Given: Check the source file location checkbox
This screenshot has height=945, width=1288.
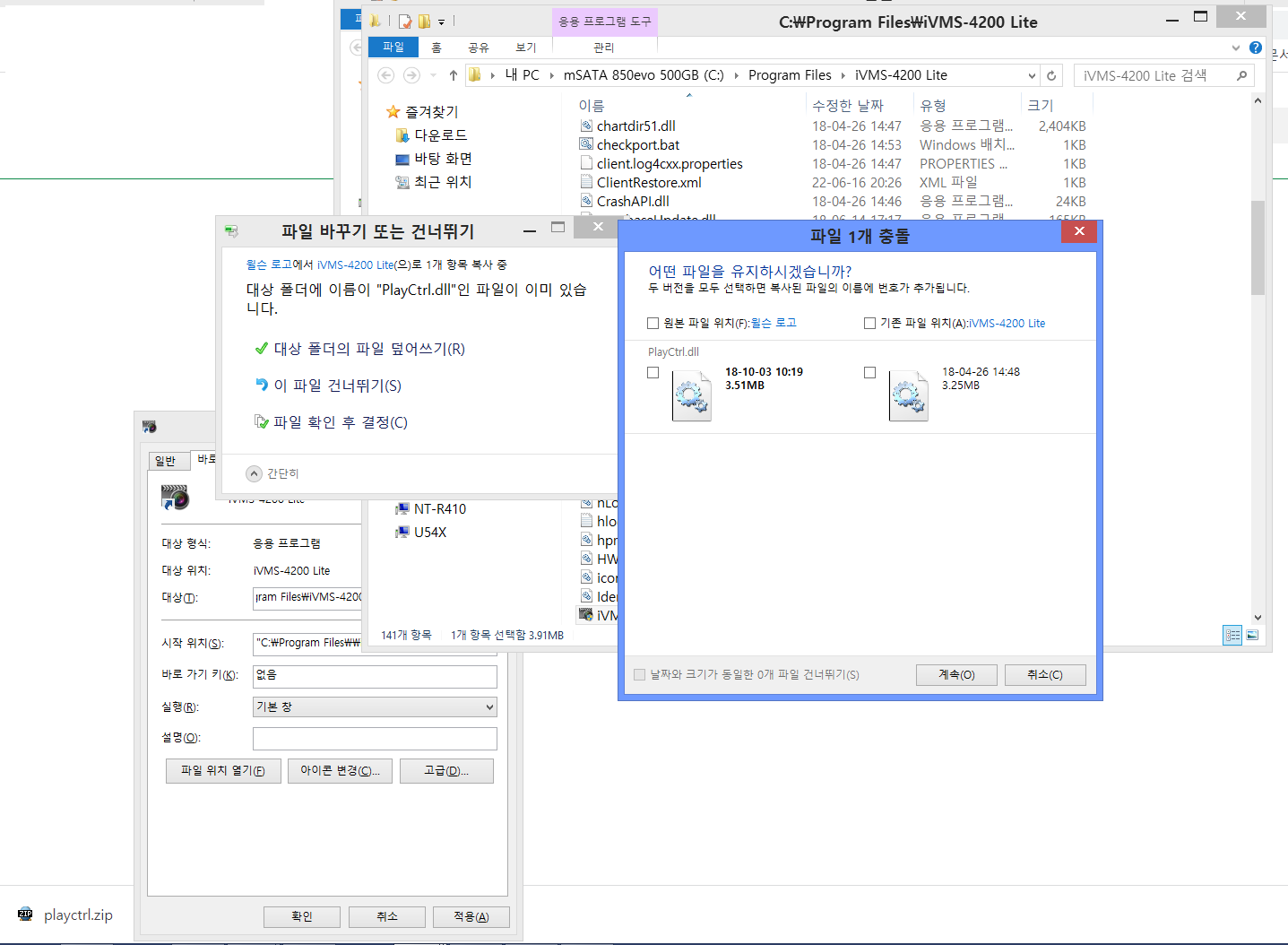Looking at the screenshot, I should pos(653,323).
